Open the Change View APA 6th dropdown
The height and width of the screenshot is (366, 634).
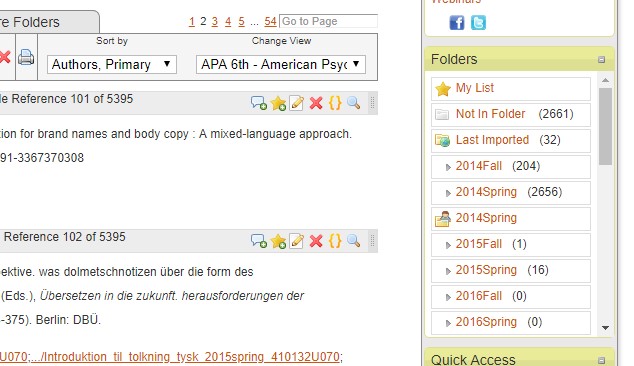281,64
